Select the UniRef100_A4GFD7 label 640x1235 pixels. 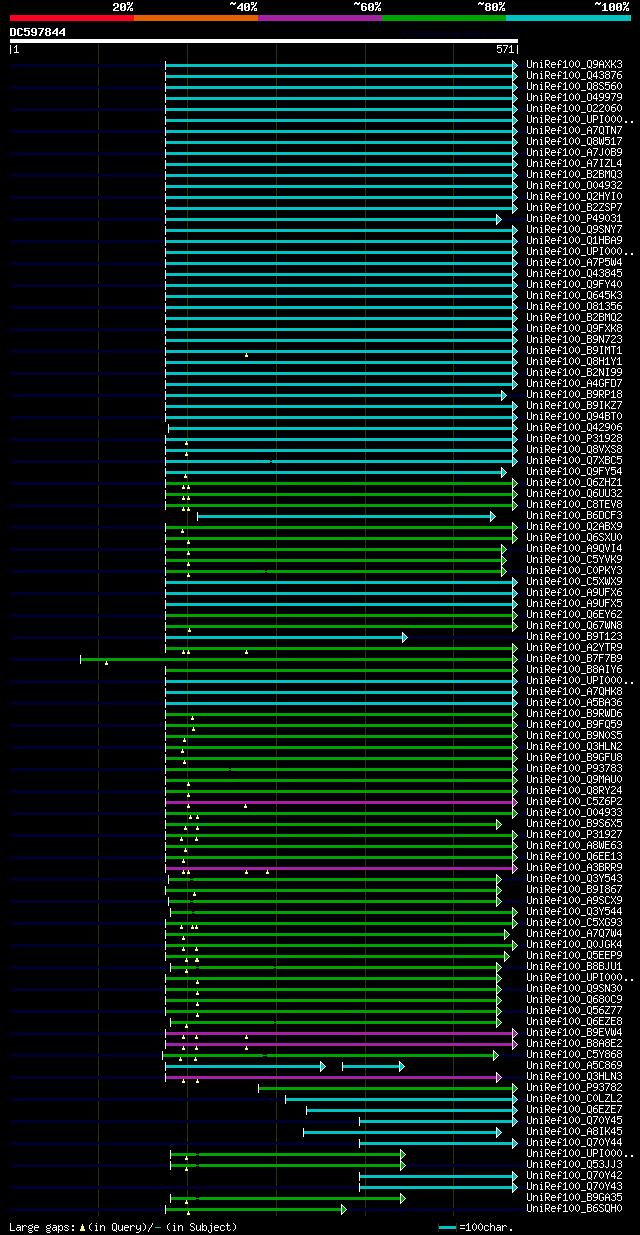click(x=574, y=383)
